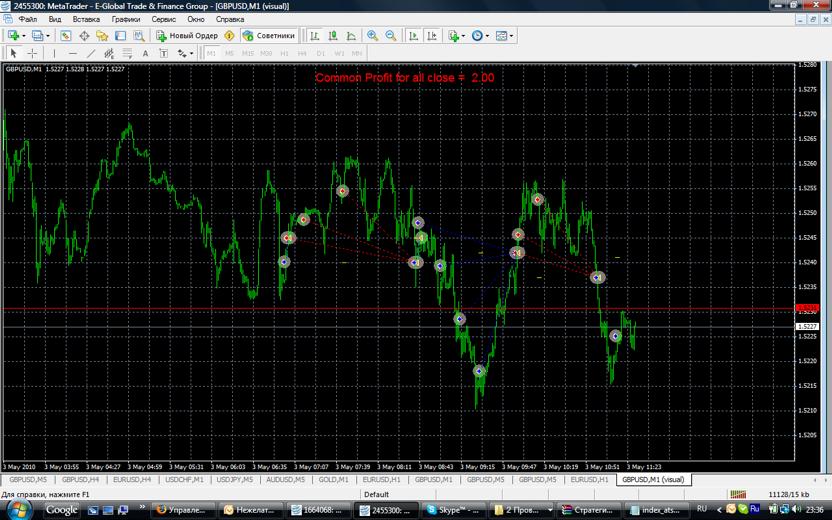
Task: Switch to the GOLD,M1 chart tab
Action: tap(333, 480)
